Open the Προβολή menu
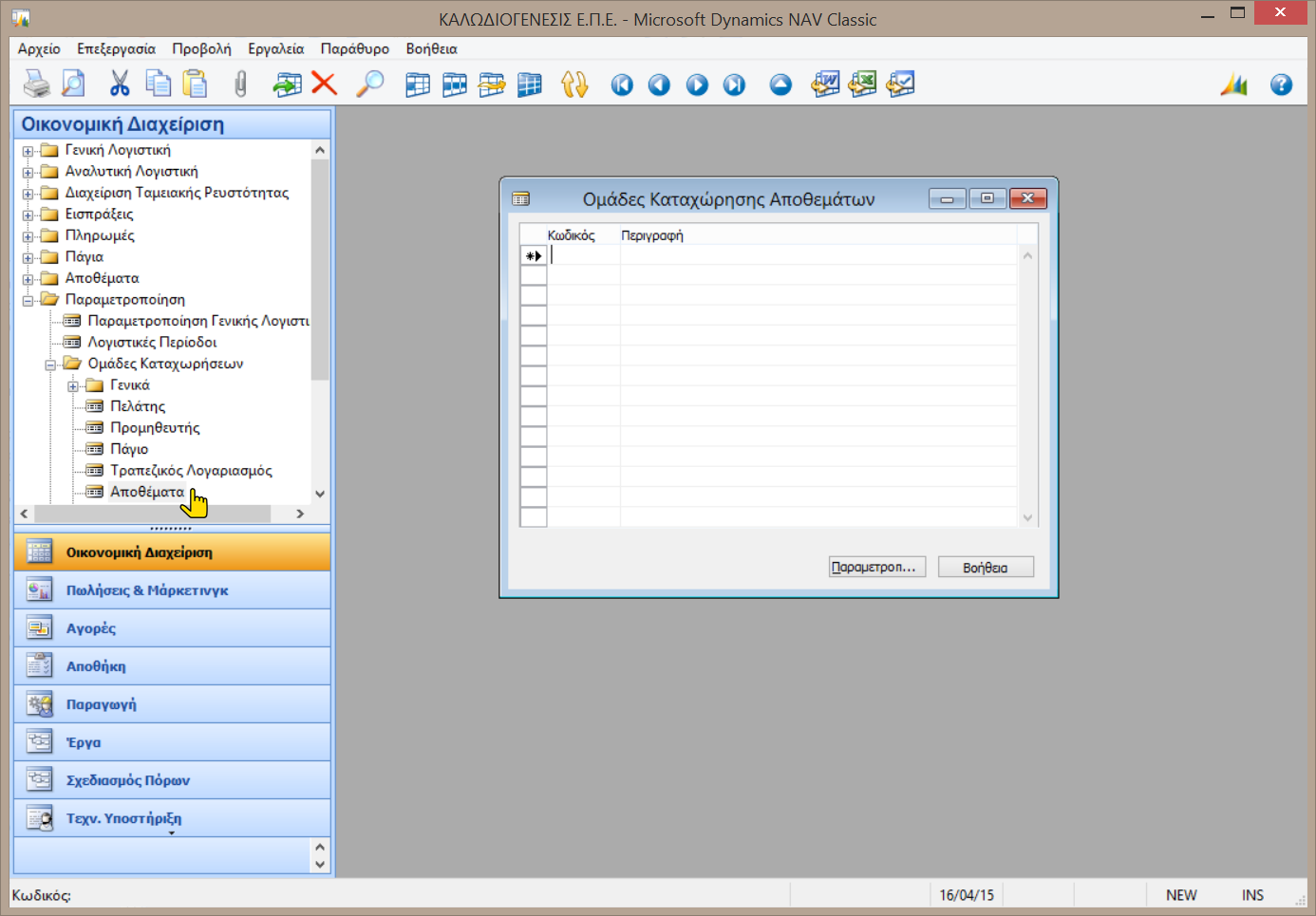 [201, 49]
